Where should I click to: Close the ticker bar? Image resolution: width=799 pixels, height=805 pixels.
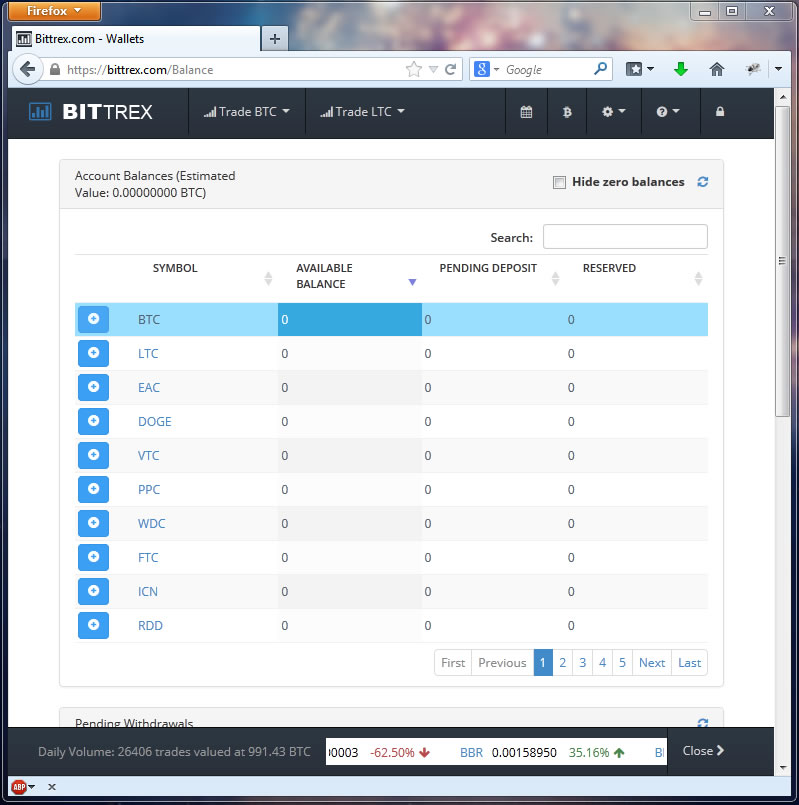click(x=702, y=751)
